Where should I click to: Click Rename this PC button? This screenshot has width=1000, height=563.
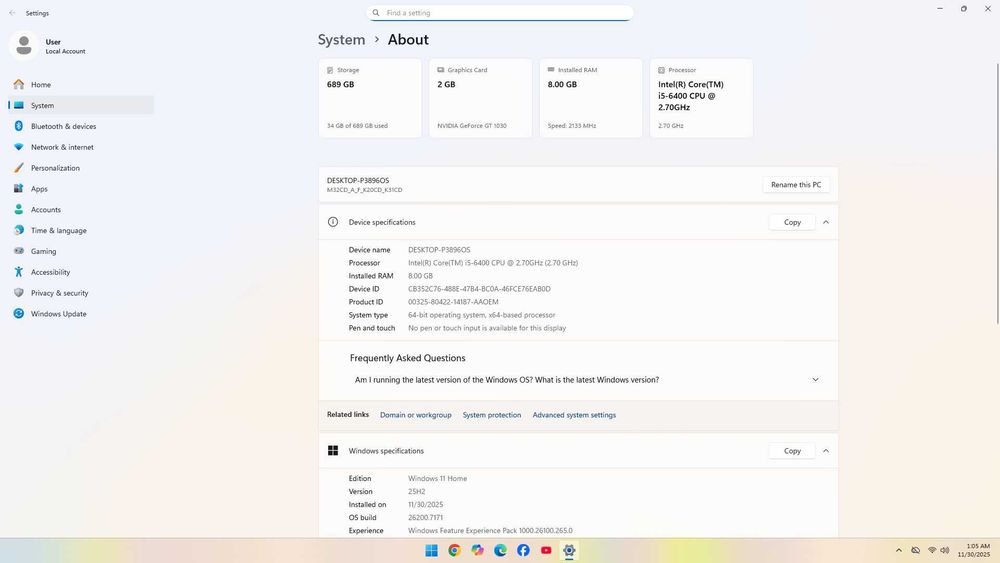tap(796, 184)
